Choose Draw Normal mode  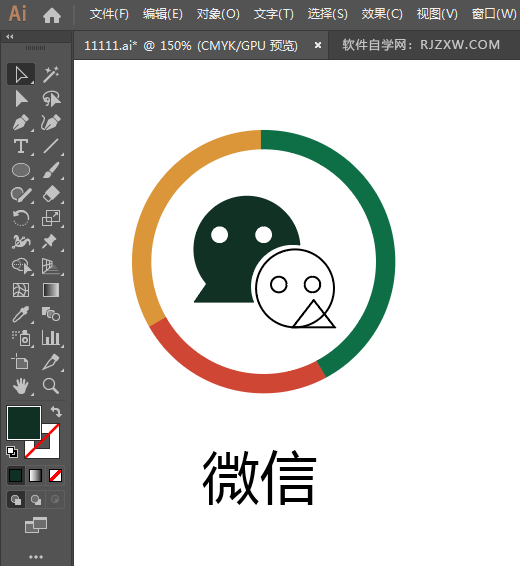pyautogui.click(x=16, y=500)
